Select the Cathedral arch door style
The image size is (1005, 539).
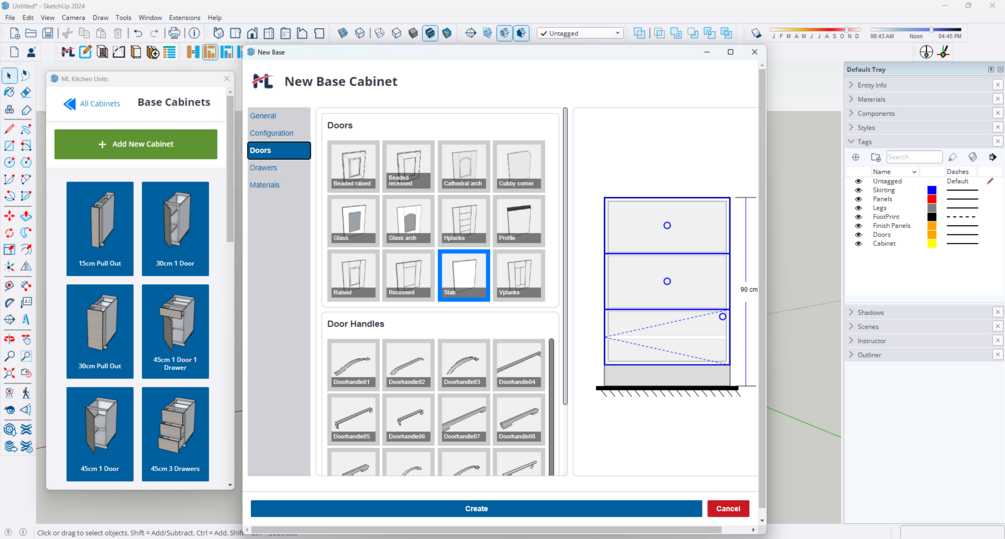click(x=463, y=166)
